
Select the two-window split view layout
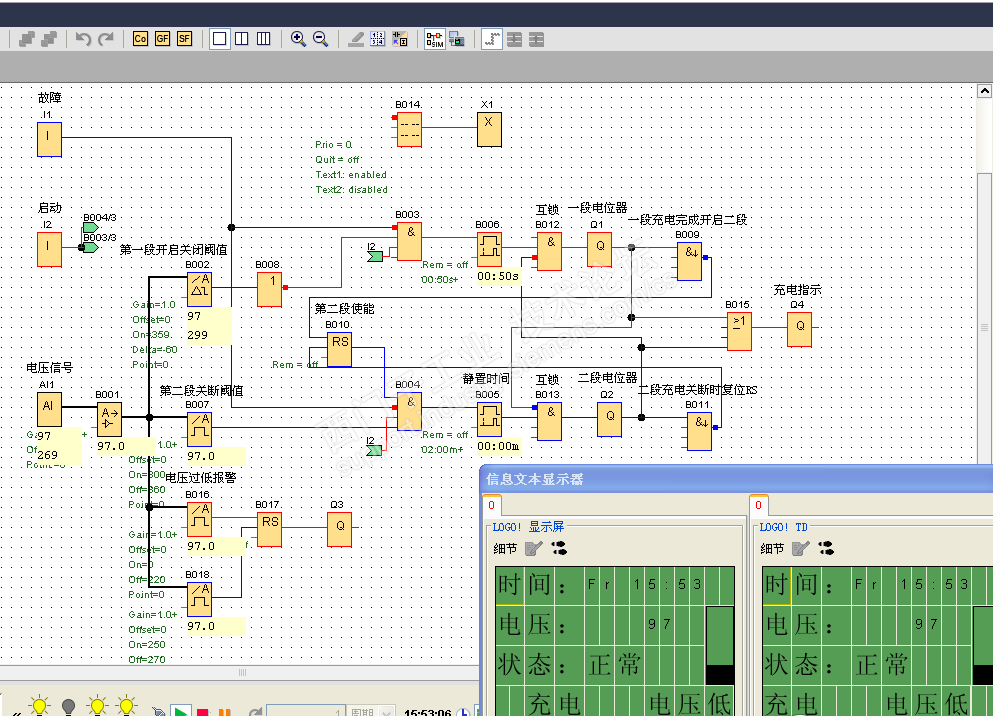[x=242, y=39]
